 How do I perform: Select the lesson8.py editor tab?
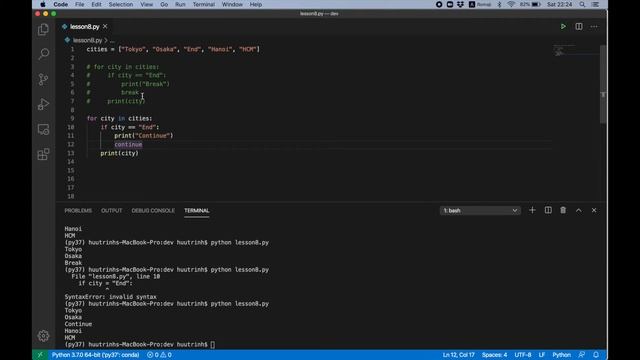[x=84, y=27]
